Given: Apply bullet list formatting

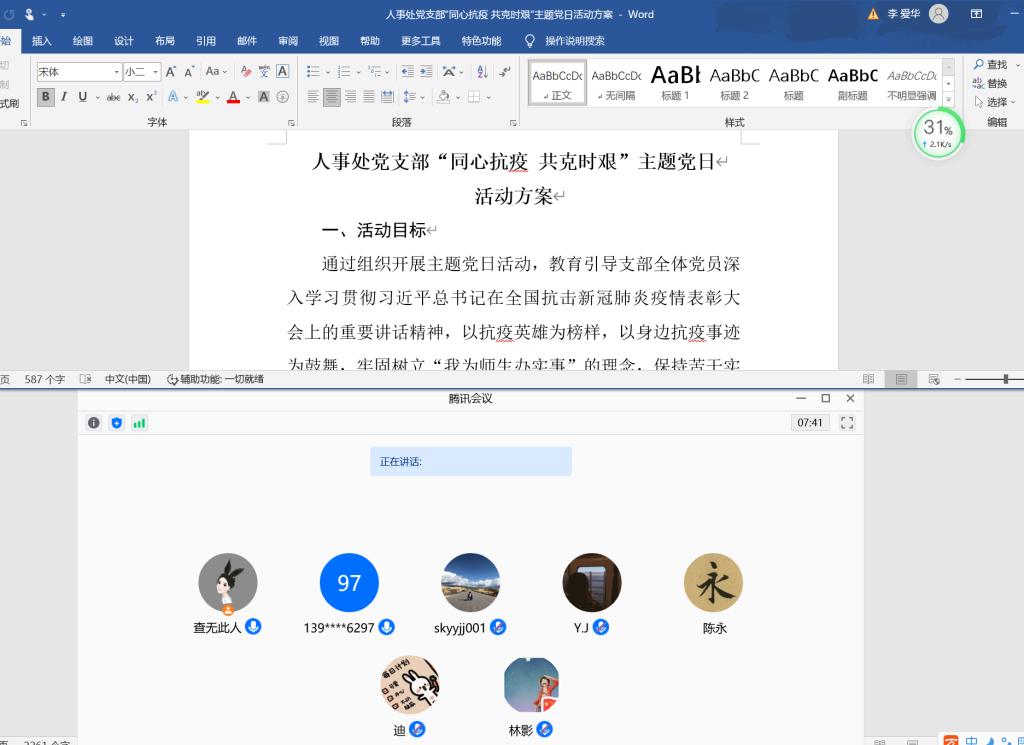Looking at the screenshot, I should 313,72.
